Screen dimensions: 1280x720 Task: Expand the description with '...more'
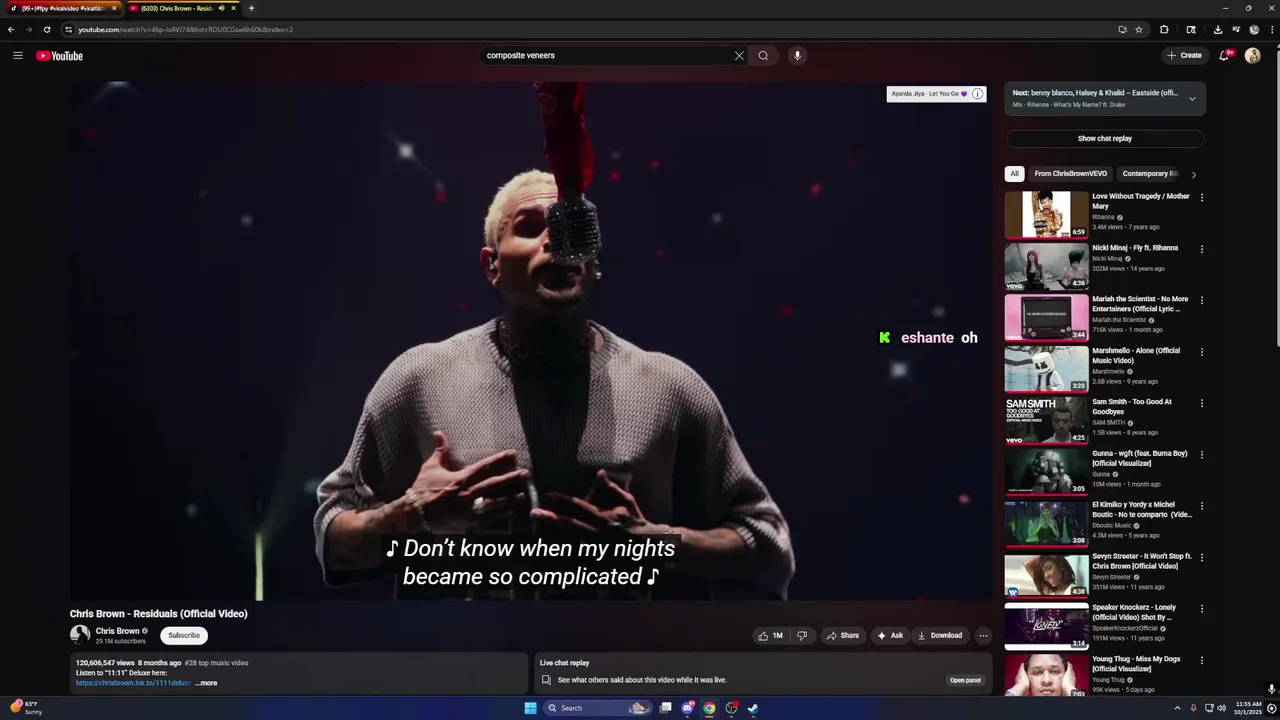click(206, 683)
